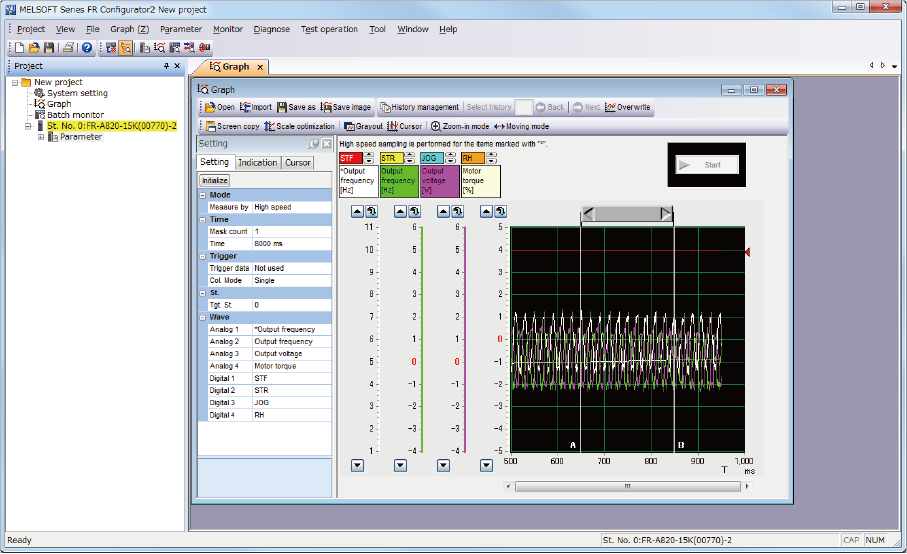907x554 pixels.
Task: Shift Output voltage axis down arrow
Action: tap(443, 466)
